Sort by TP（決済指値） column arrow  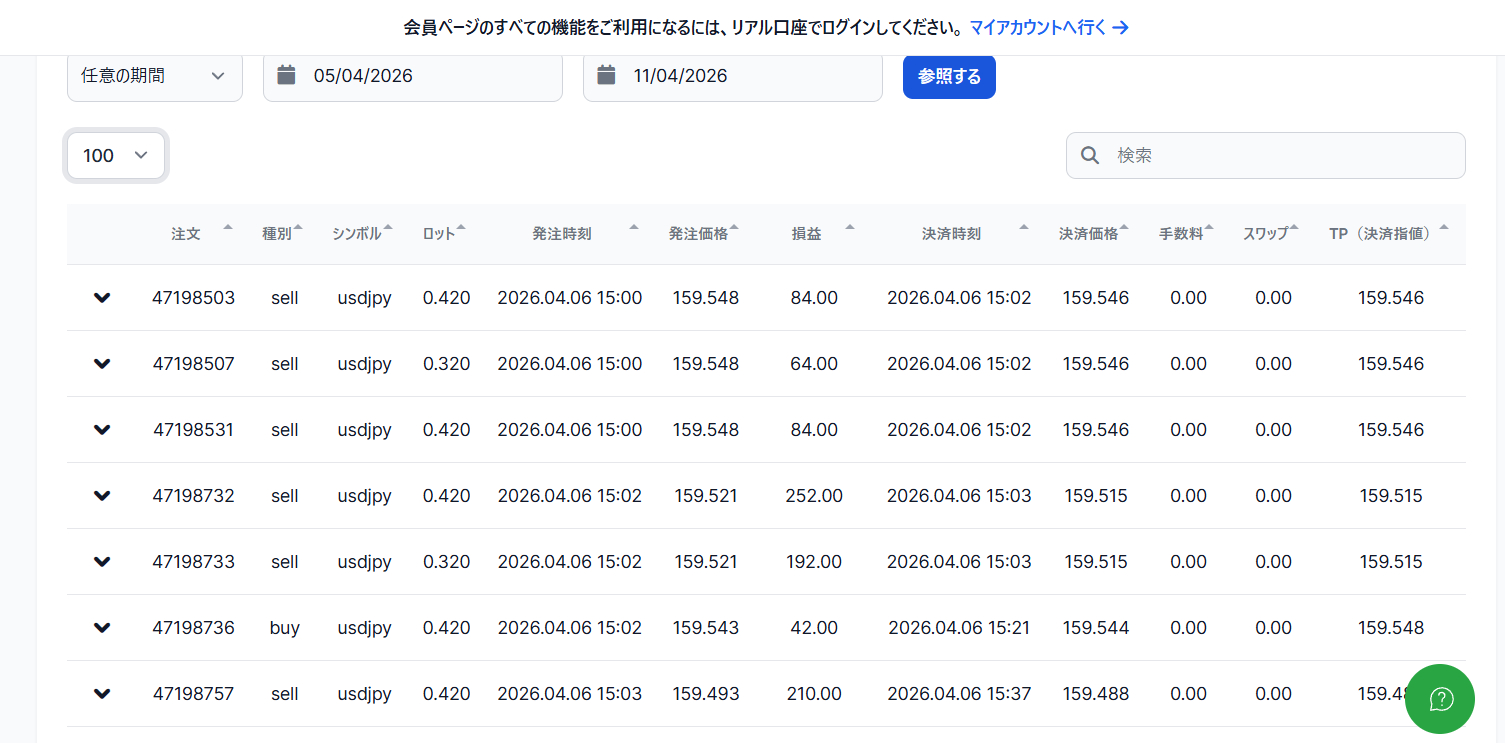pyautogui.click(x=1444, y=228)
